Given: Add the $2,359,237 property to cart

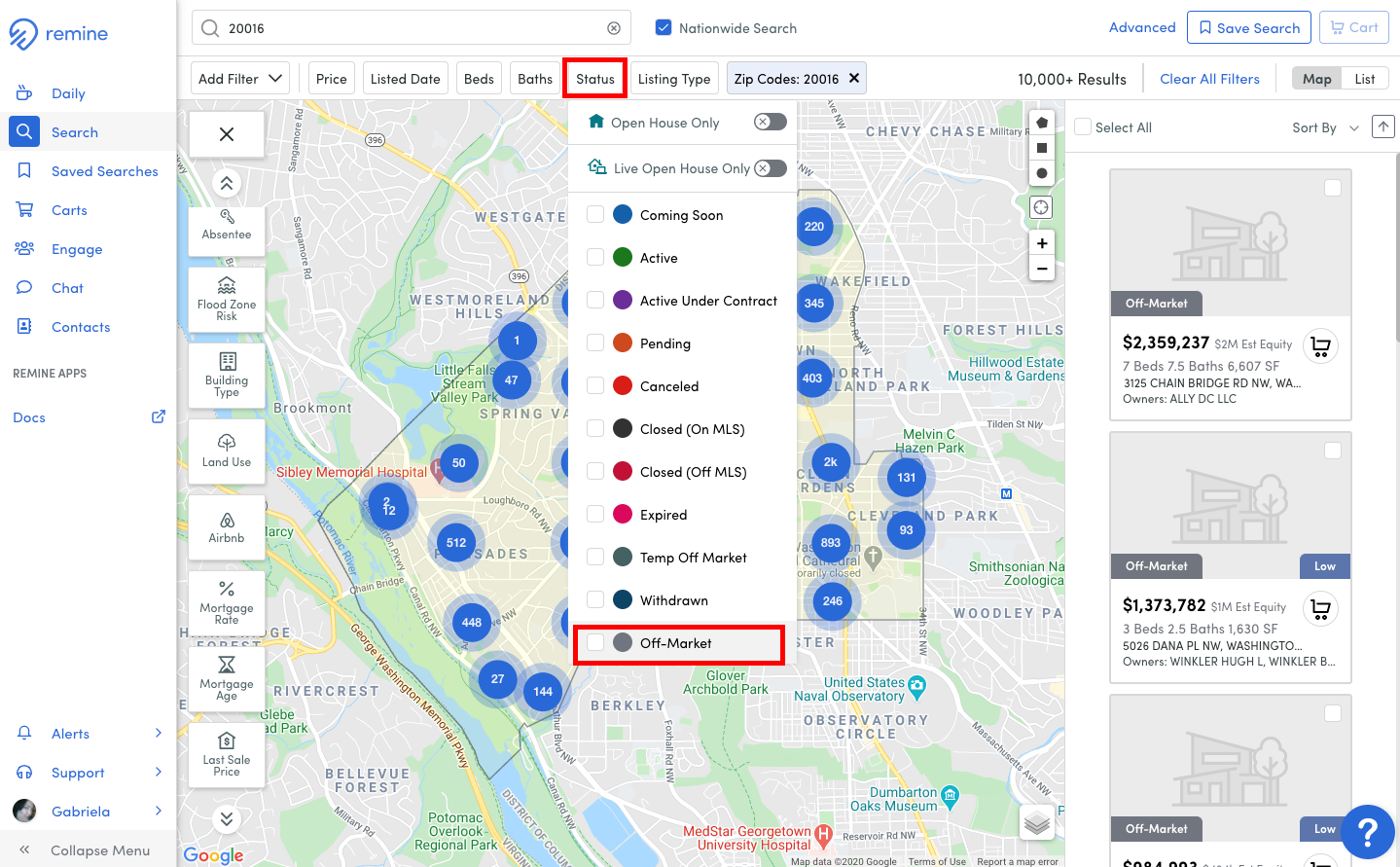Looking at the screenshot, I should pos(1320,345).
